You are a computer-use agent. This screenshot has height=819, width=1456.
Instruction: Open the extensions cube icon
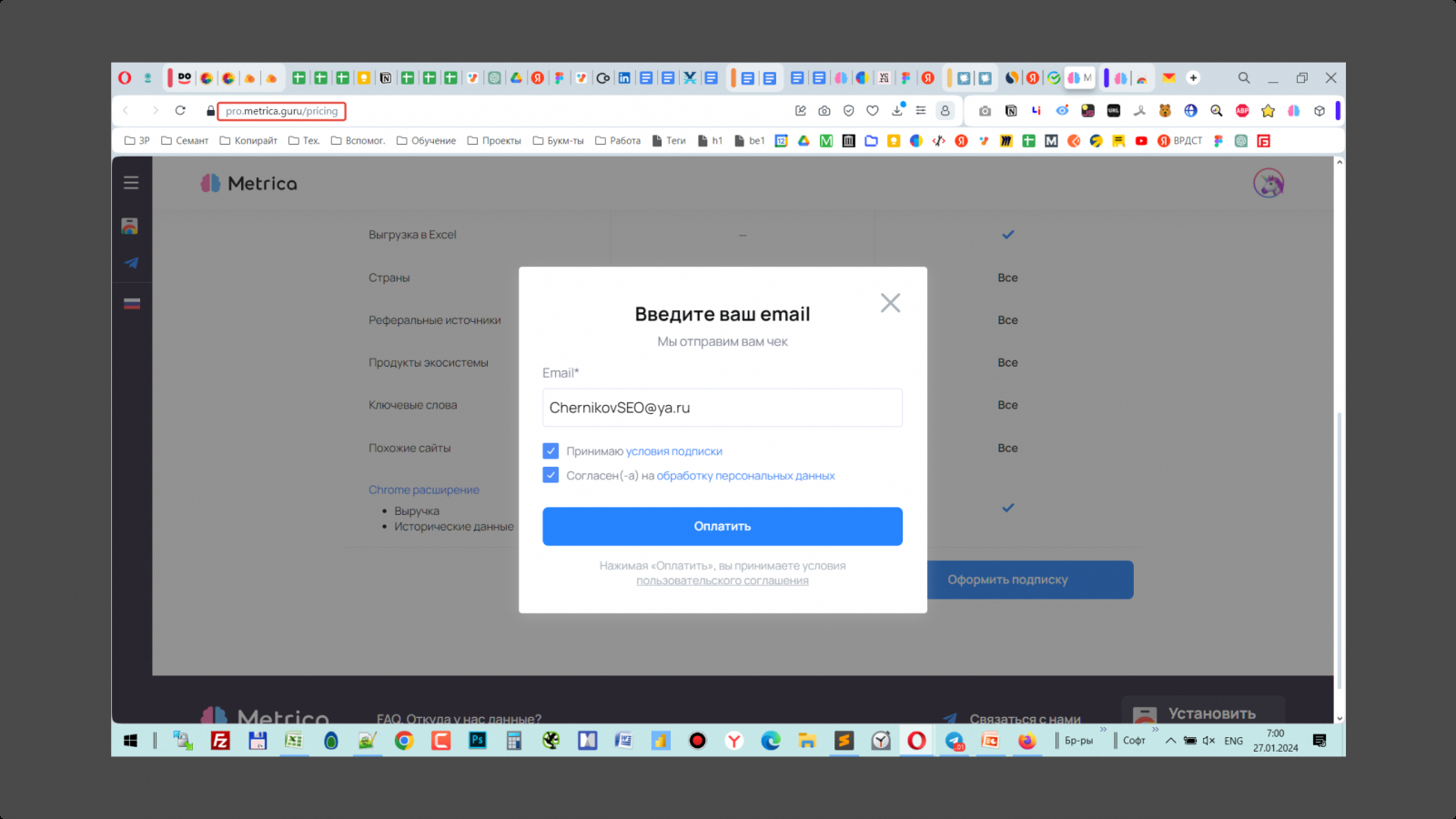click(1319, 111)
